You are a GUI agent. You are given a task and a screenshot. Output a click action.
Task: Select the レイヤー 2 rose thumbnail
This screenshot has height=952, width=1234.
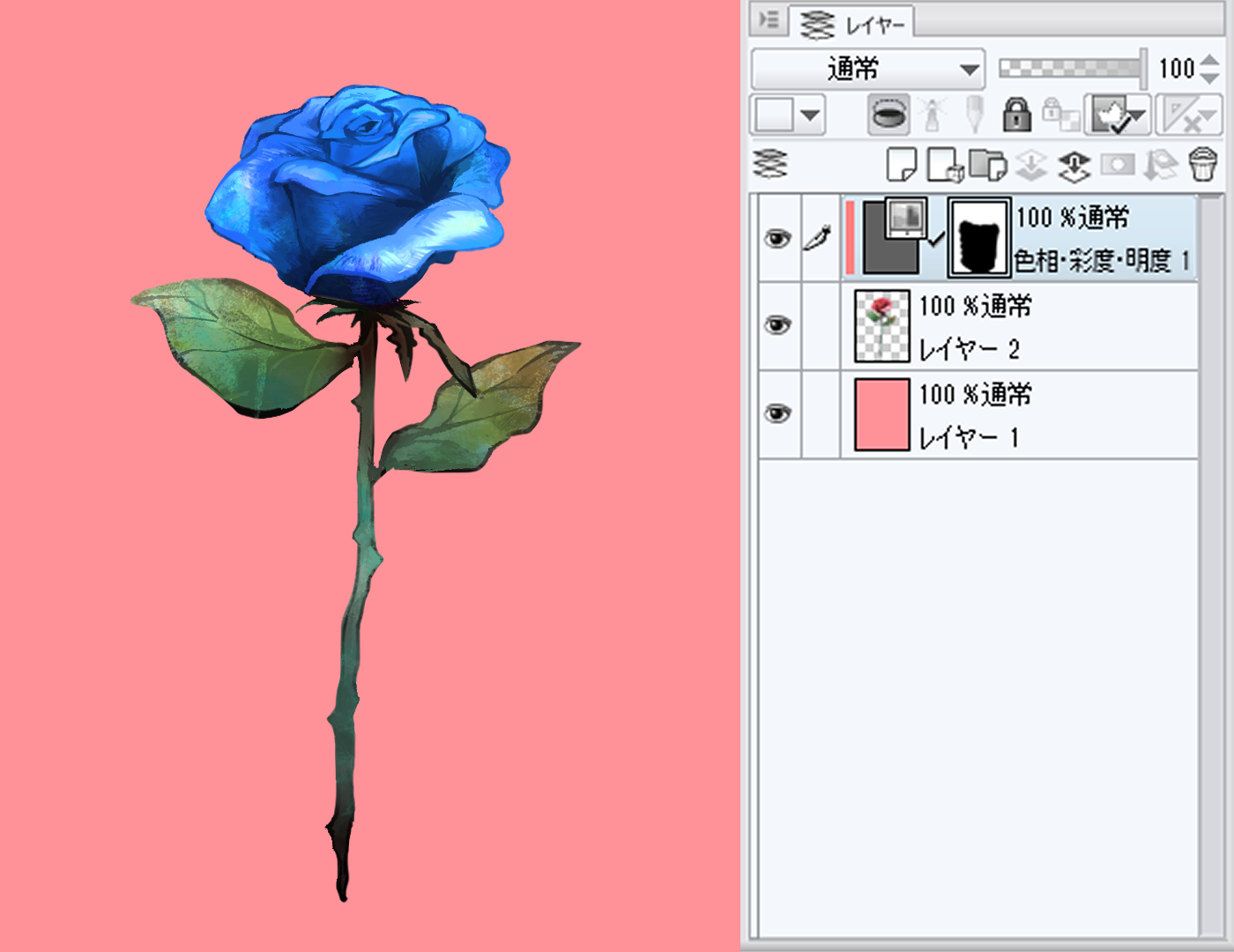pyautogui.click(x=882, y=326)
